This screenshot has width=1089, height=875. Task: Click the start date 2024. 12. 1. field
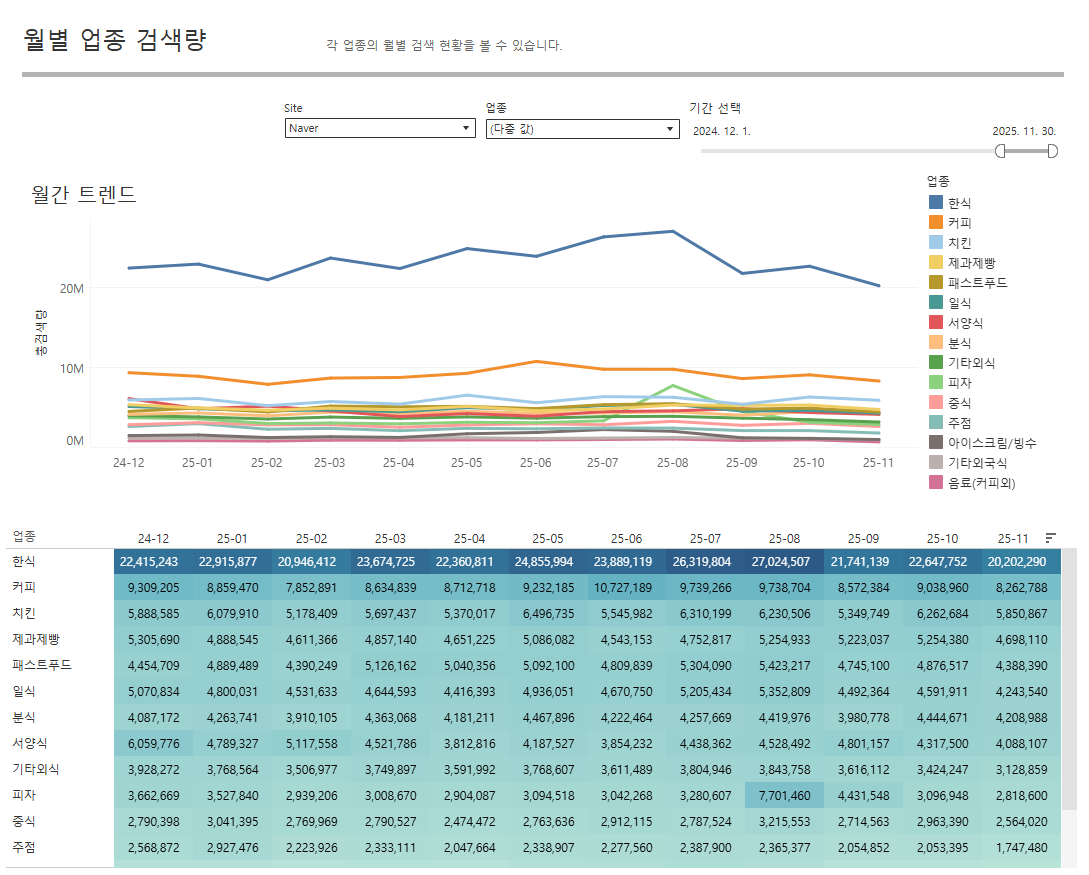pyautogui.click(x=722, y=131)
